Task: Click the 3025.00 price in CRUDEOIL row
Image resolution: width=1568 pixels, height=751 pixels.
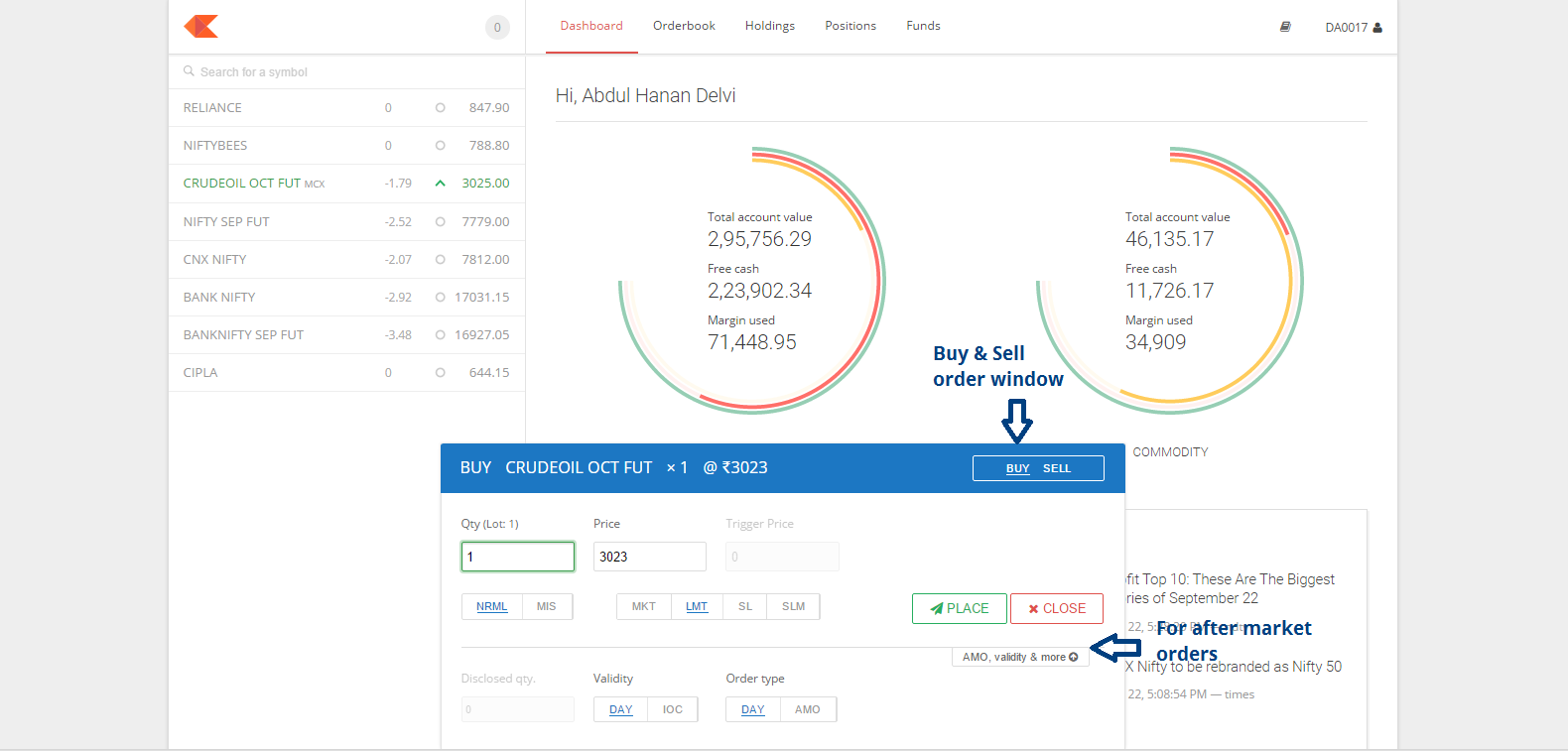Action: point(485,184)
